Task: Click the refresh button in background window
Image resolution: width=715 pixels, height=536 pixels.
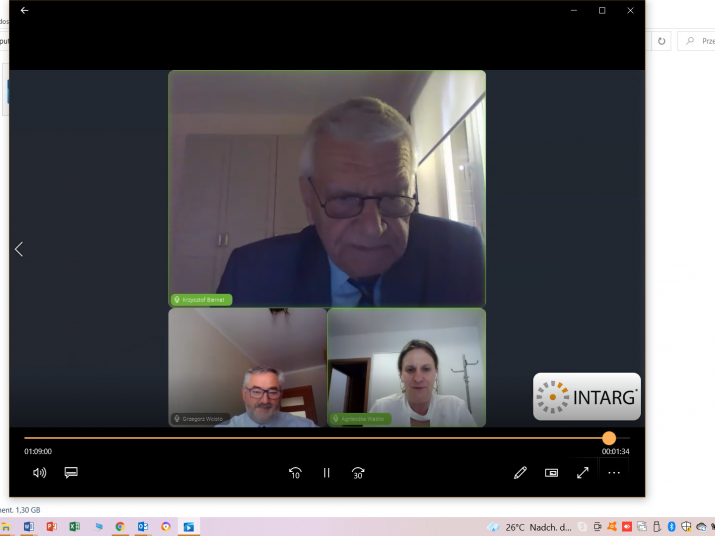Action: point(661,41)
